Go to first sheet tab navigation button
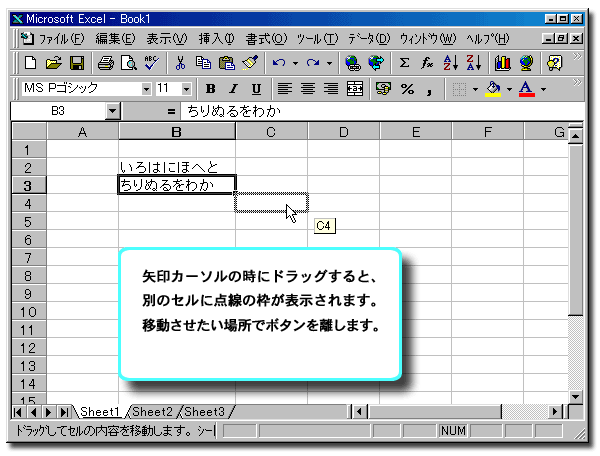This screenshot has width=600, height=456. point(17,412)
